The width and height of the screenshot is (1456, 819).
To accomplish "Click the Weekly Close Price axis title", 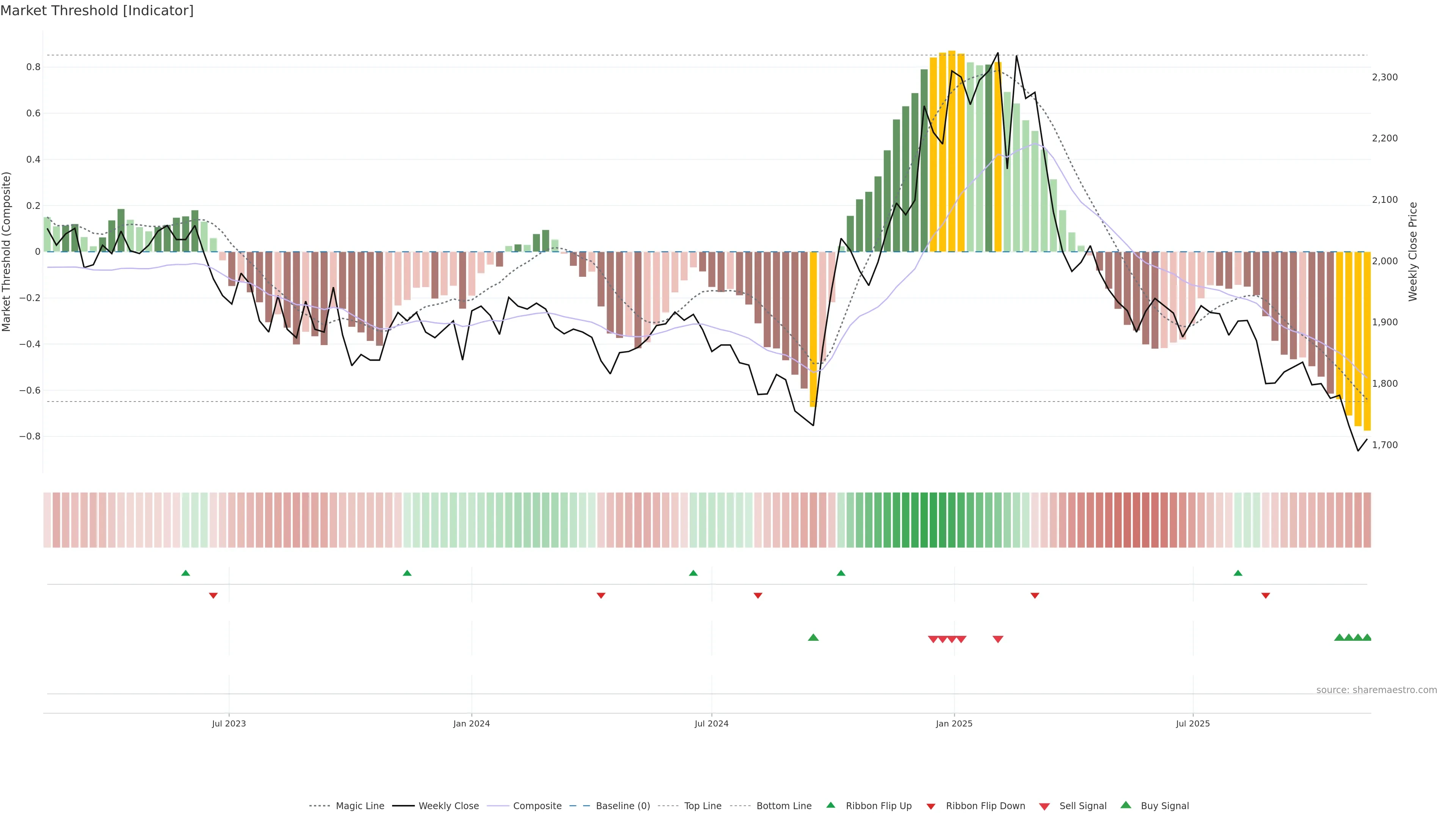I will (x=1413, y=251).
